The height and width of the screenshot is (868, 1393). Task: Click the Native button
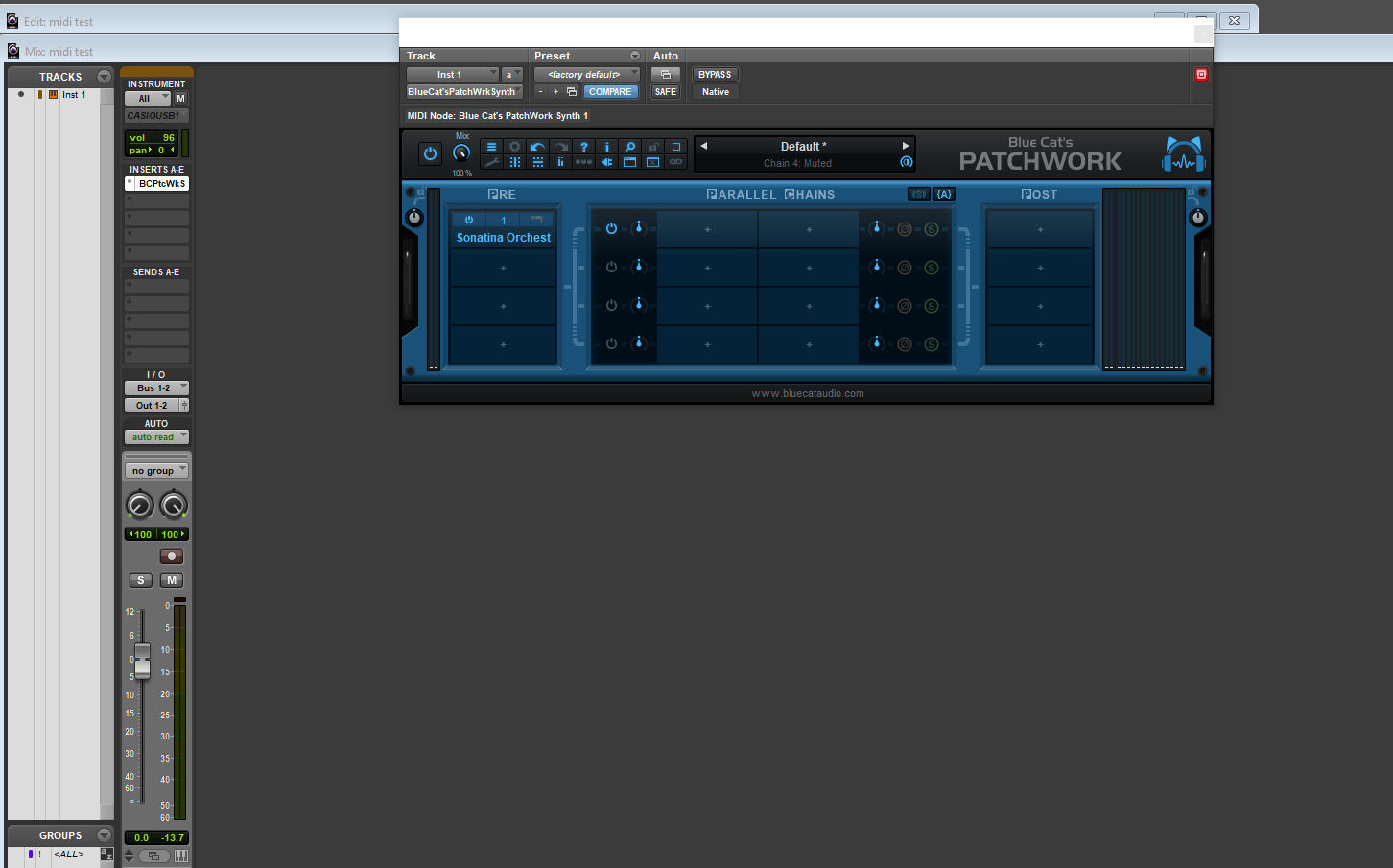point(716,92)
